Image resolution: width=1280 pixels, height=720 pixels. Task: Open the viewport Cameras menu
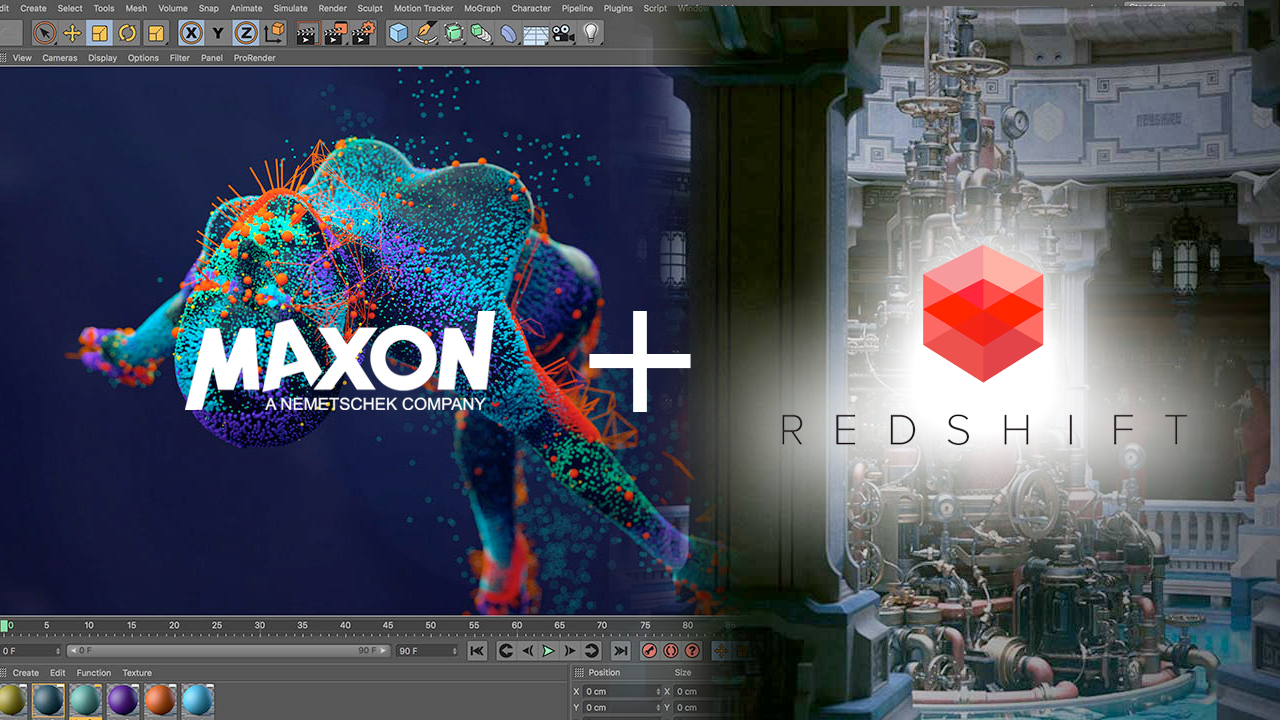coord(60,58)
